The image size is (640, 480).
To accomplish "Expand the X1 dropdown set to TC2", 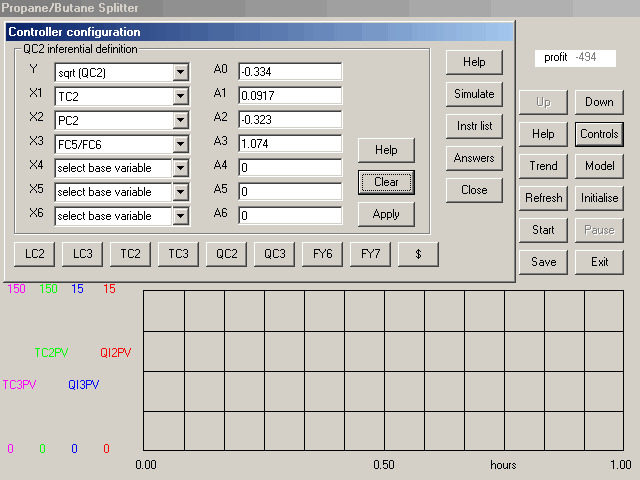I will click(x=180, y=96).
